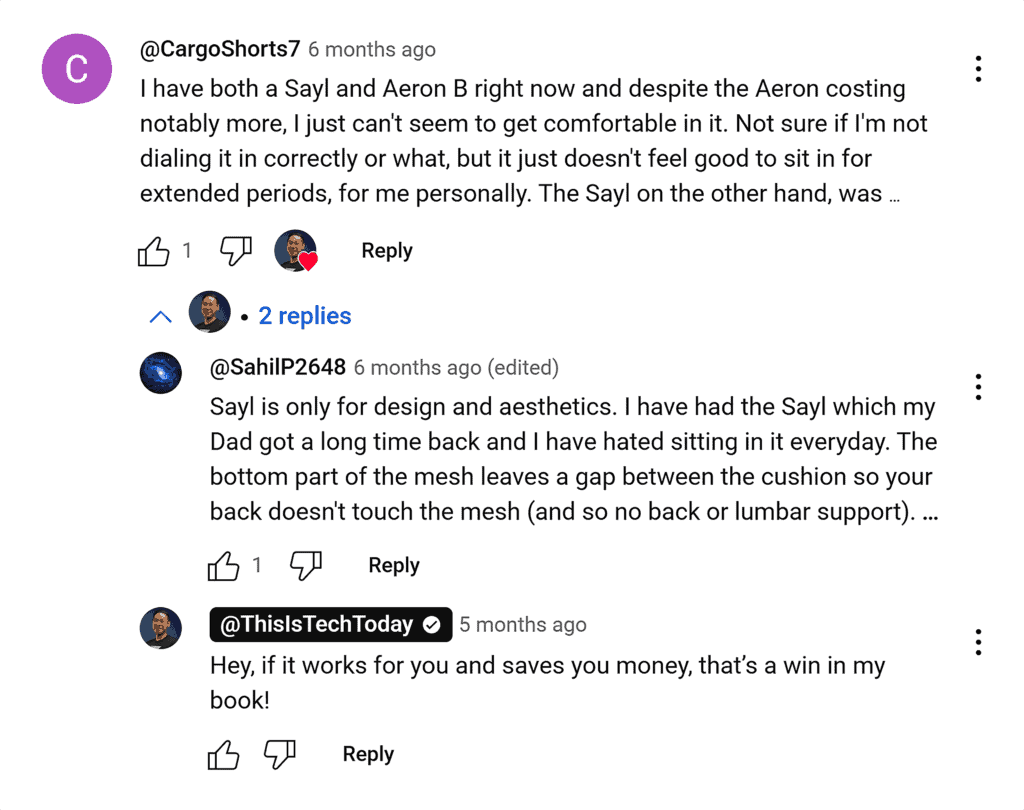
Task: Thumbs up the @ThisIsTechToday reply
Action: [222, 755]
